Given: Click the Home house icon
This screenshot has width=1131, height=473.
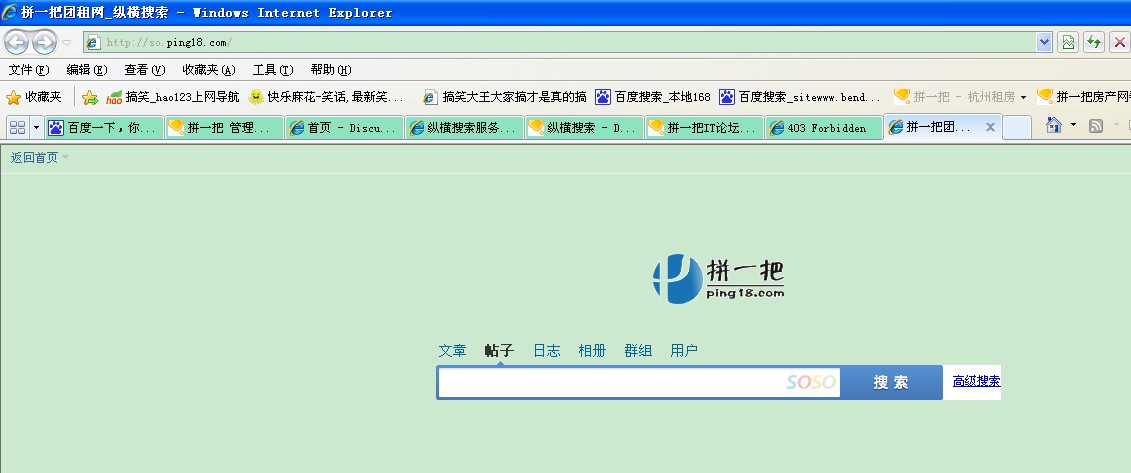Looking at the screenshot, I should [x=1054, y=125].
